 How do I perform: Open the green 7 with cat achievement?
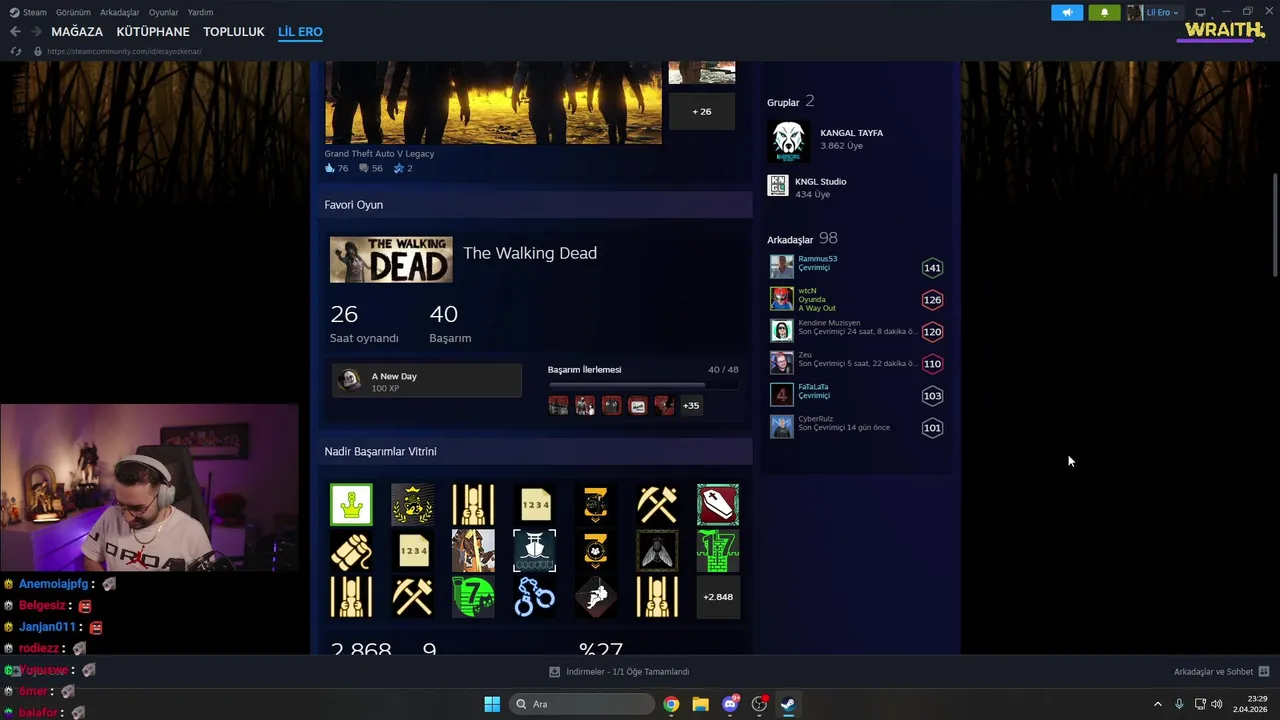(473, 597)
